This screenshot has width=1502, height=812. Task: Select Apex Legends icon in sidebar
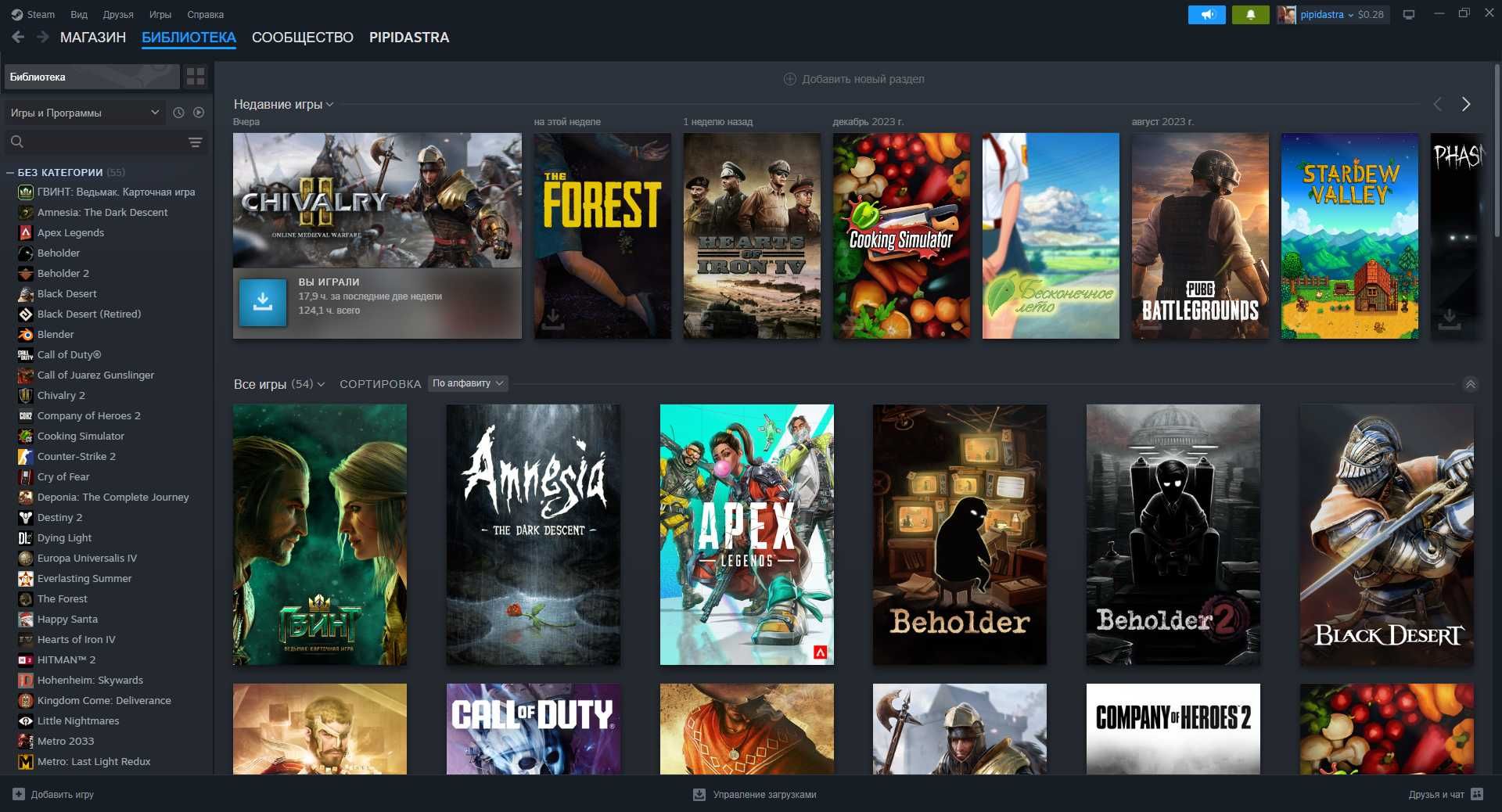click(x=25, y=232)
